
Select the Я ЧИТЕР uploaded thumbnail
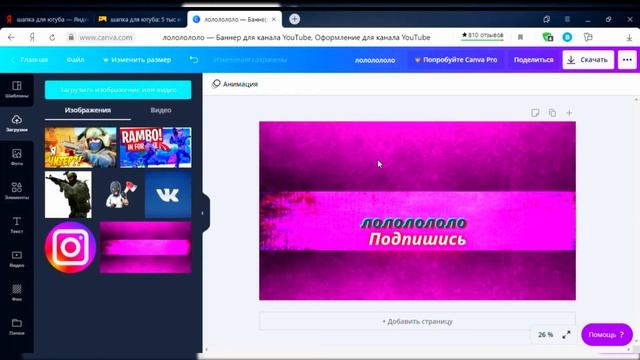pos(80,147)
